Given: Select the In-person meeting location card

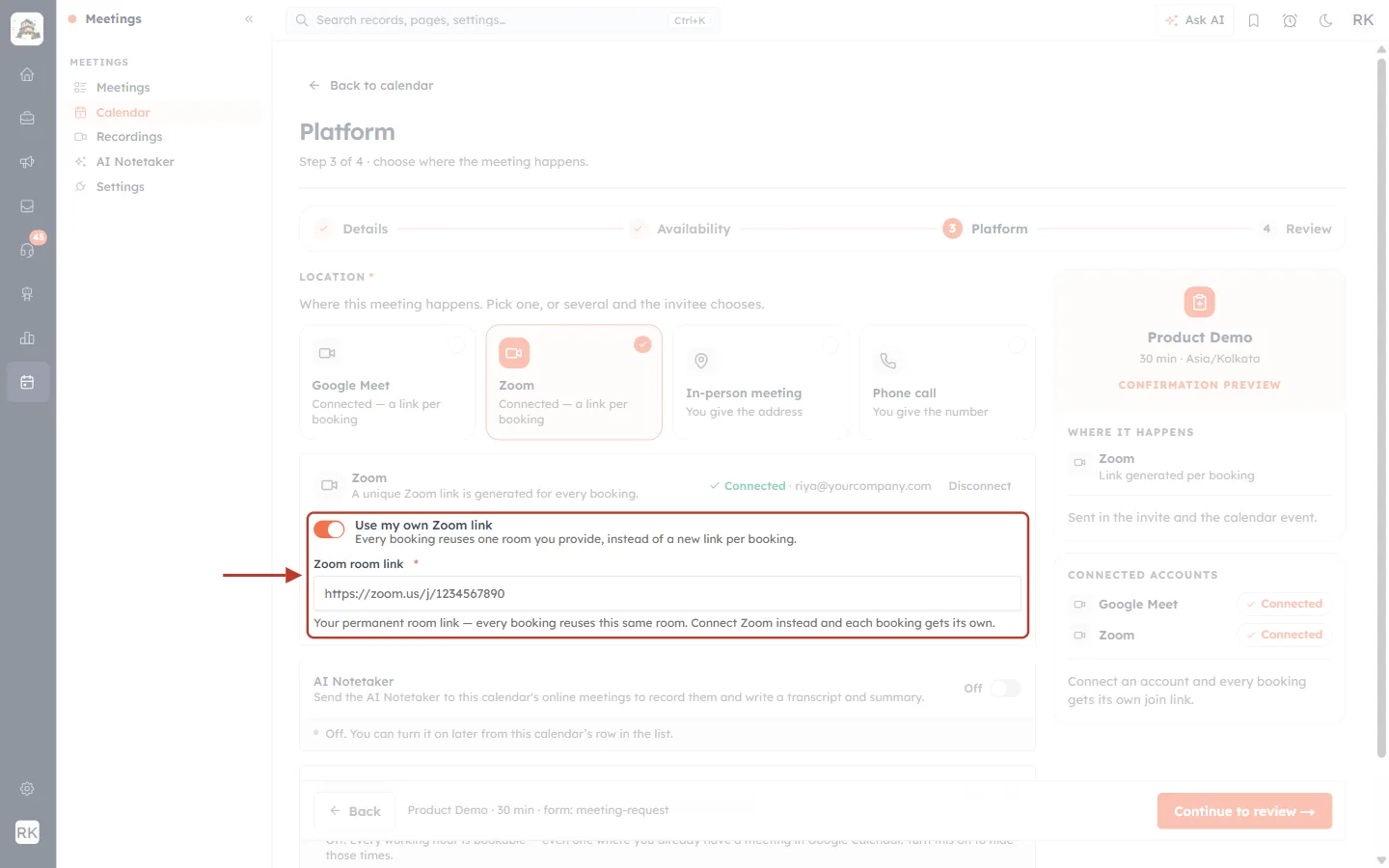Looking at the screenshot, I should 761,383.
